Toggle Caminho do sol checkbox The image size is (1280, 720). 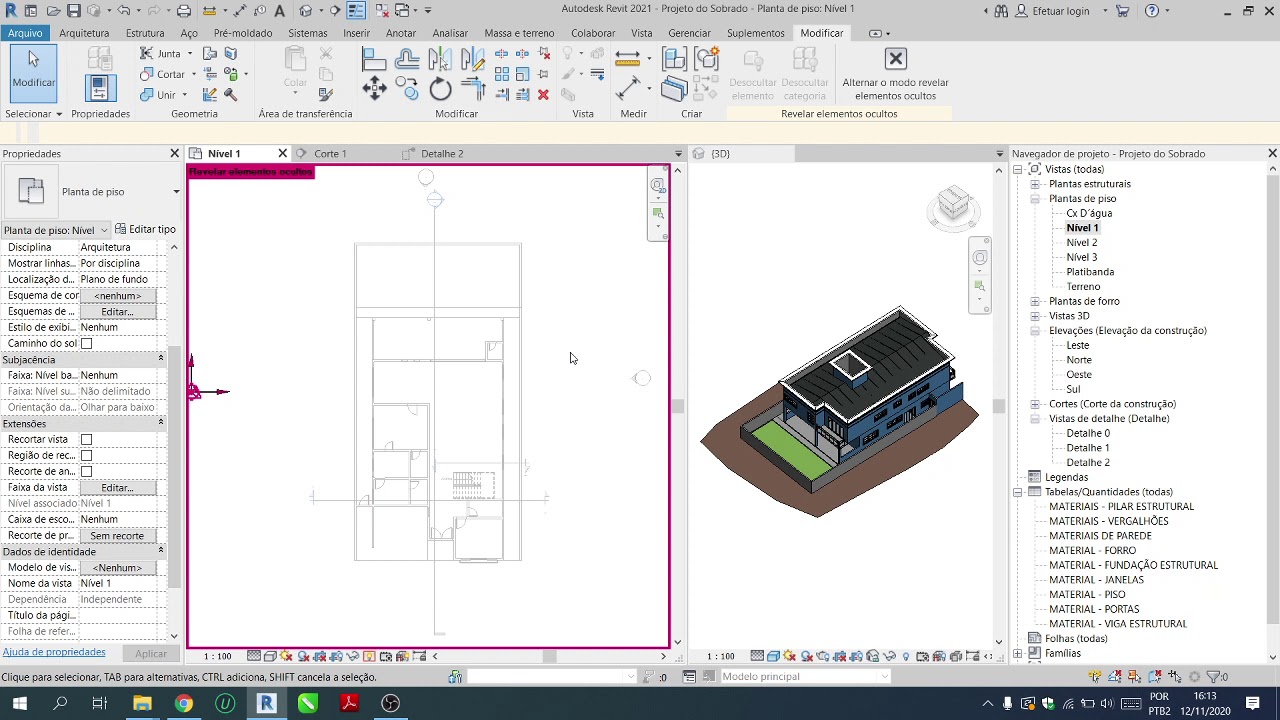pos(86,343)
